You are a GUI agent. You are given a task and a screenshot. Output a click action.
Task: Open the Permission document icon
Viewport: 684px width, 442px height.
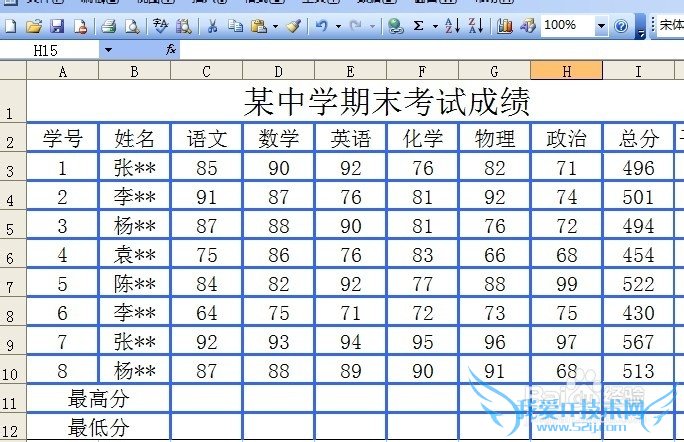[x=80, y=27]
